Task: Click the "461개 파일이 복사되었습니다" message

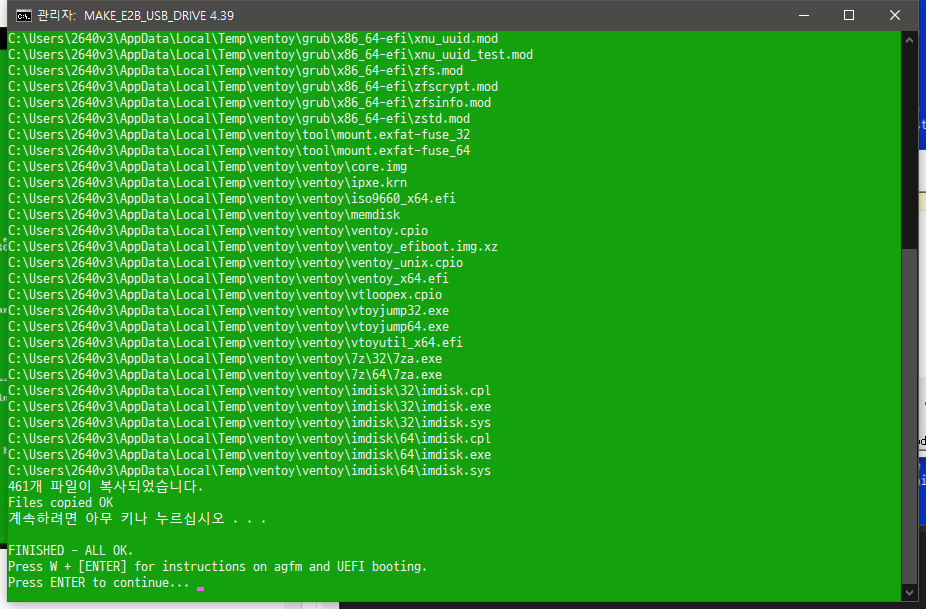Action: (x=105, y=487)
